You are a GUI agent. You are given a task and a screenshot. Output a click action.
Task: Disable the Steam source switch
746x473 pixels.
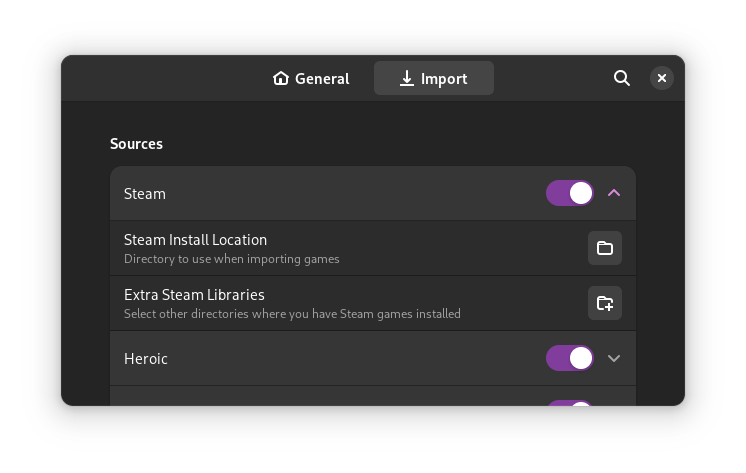click(x=570, y=193)
